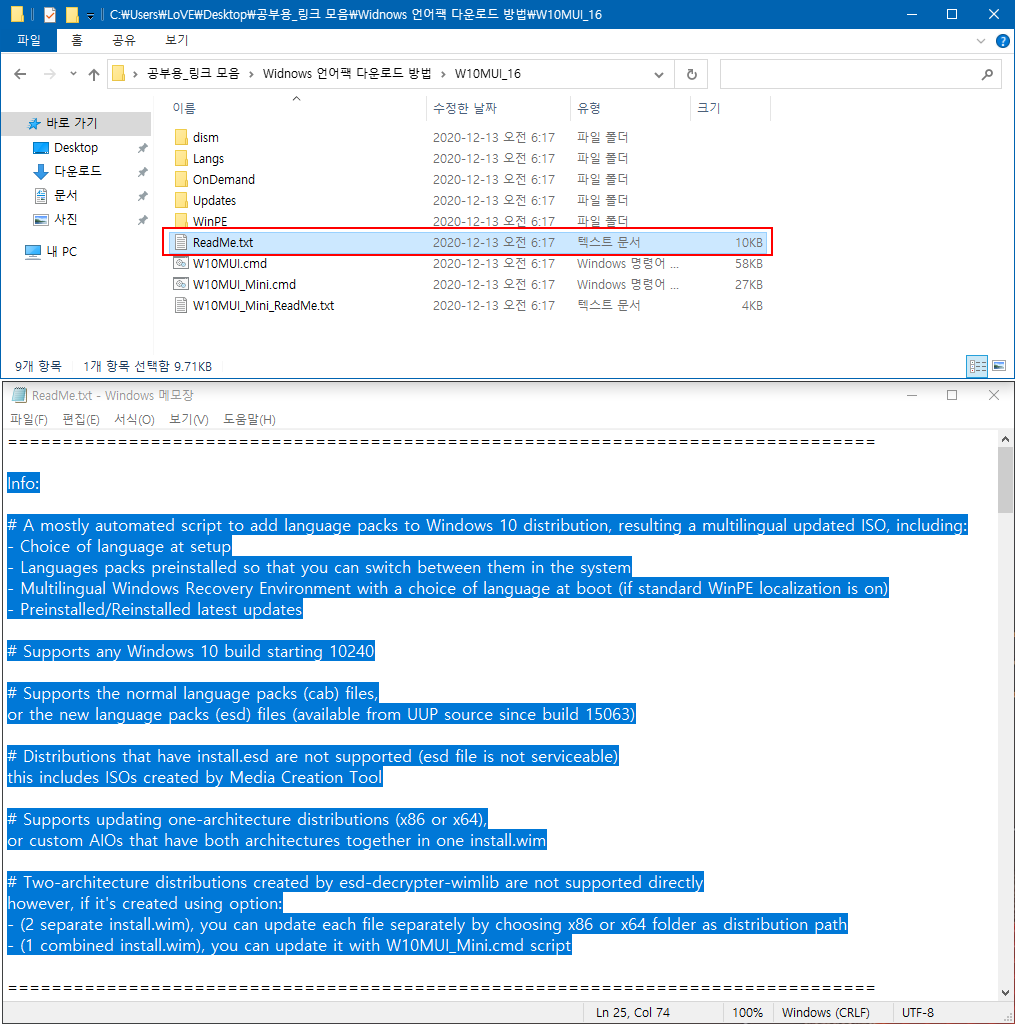Open Notepad 편집(E) menu

point(81,419)
